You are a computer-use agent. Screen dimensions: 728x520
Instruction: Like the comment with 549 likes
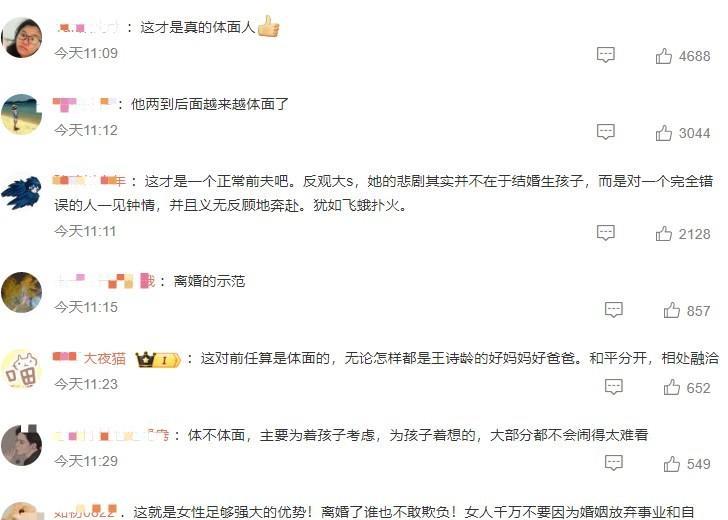(671, 464)
